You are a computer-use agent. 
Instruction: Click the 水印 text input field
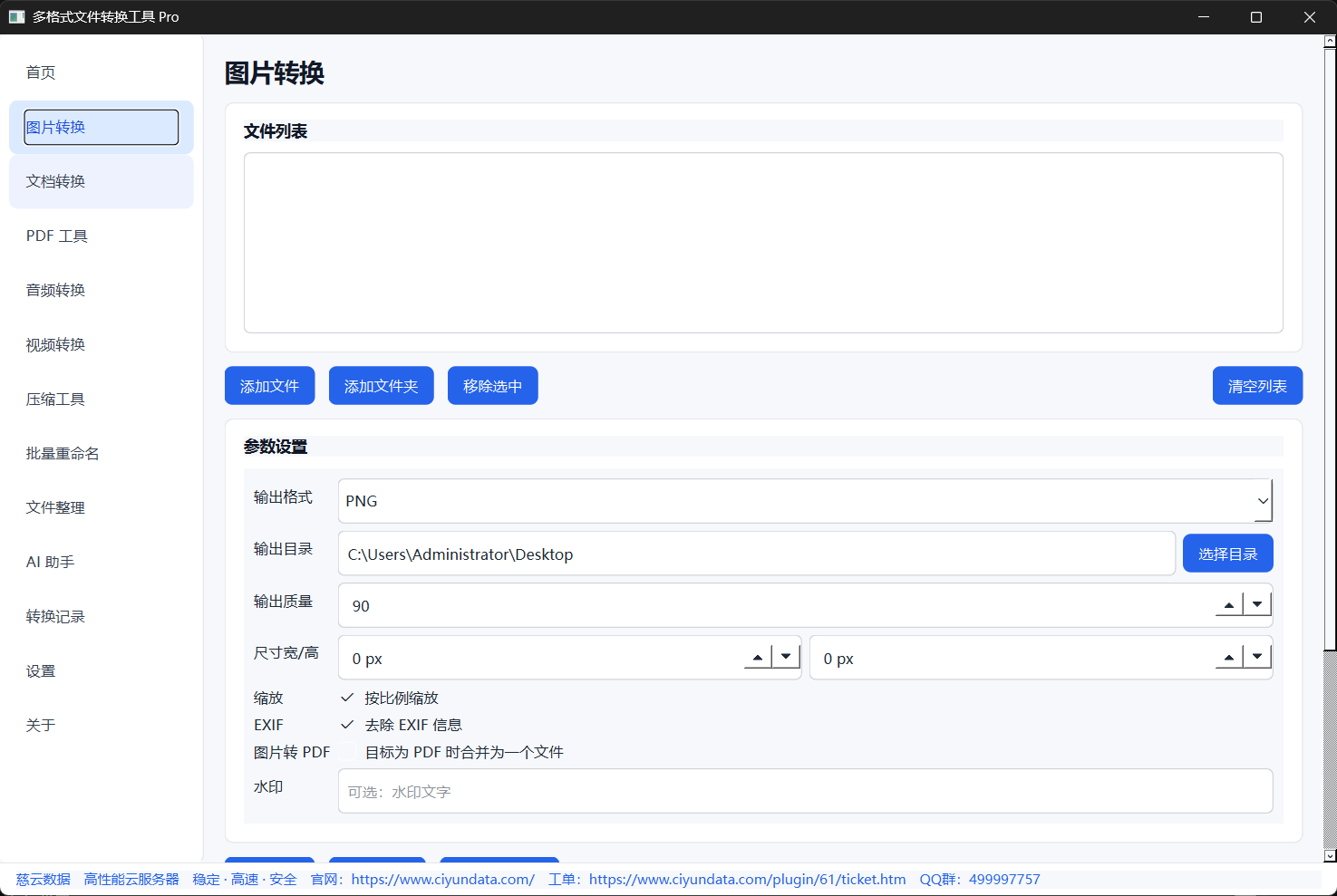805,791
